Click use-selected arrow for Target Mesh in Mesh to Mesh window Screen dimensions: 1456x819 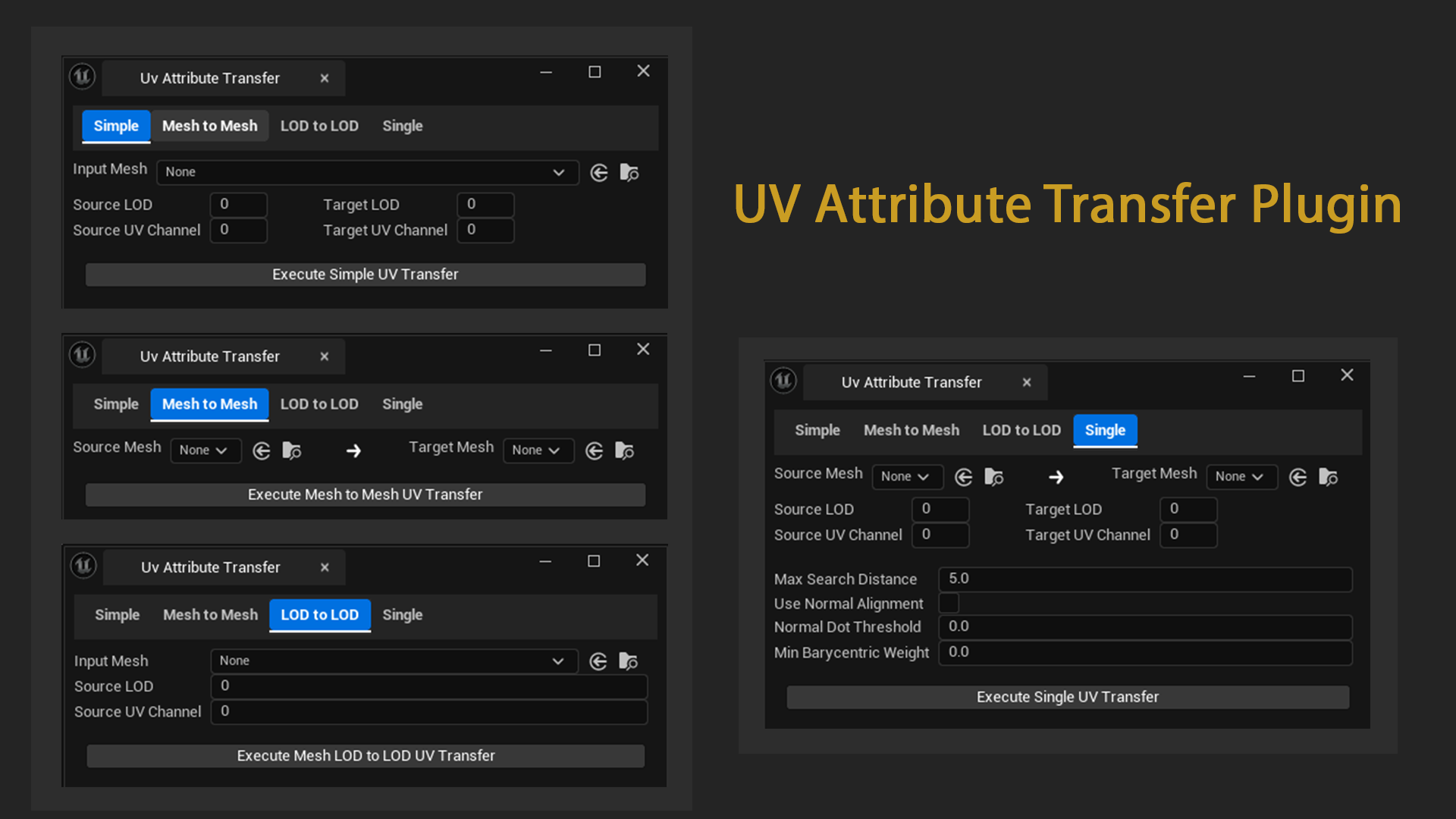[595, 451]
